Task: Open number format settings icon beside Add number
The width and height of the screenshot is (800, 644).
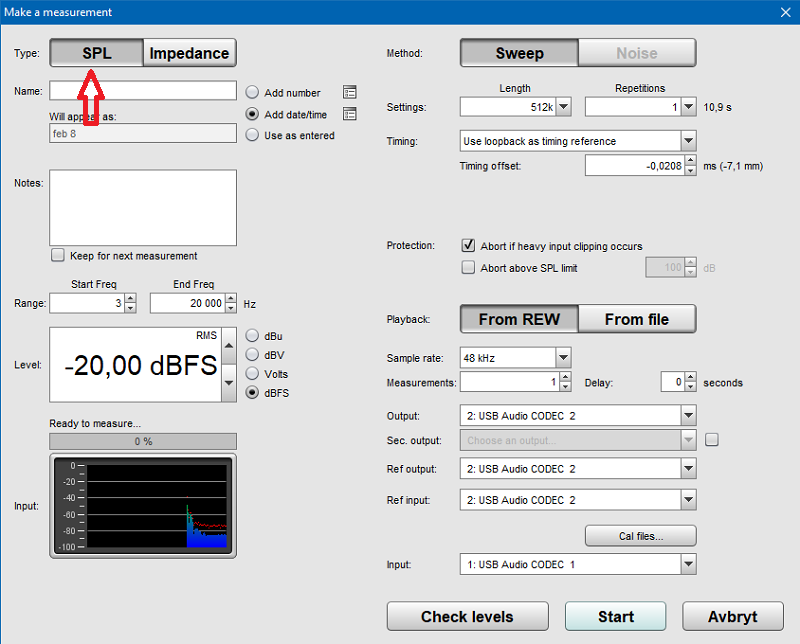Action: (x=349, y=92)
